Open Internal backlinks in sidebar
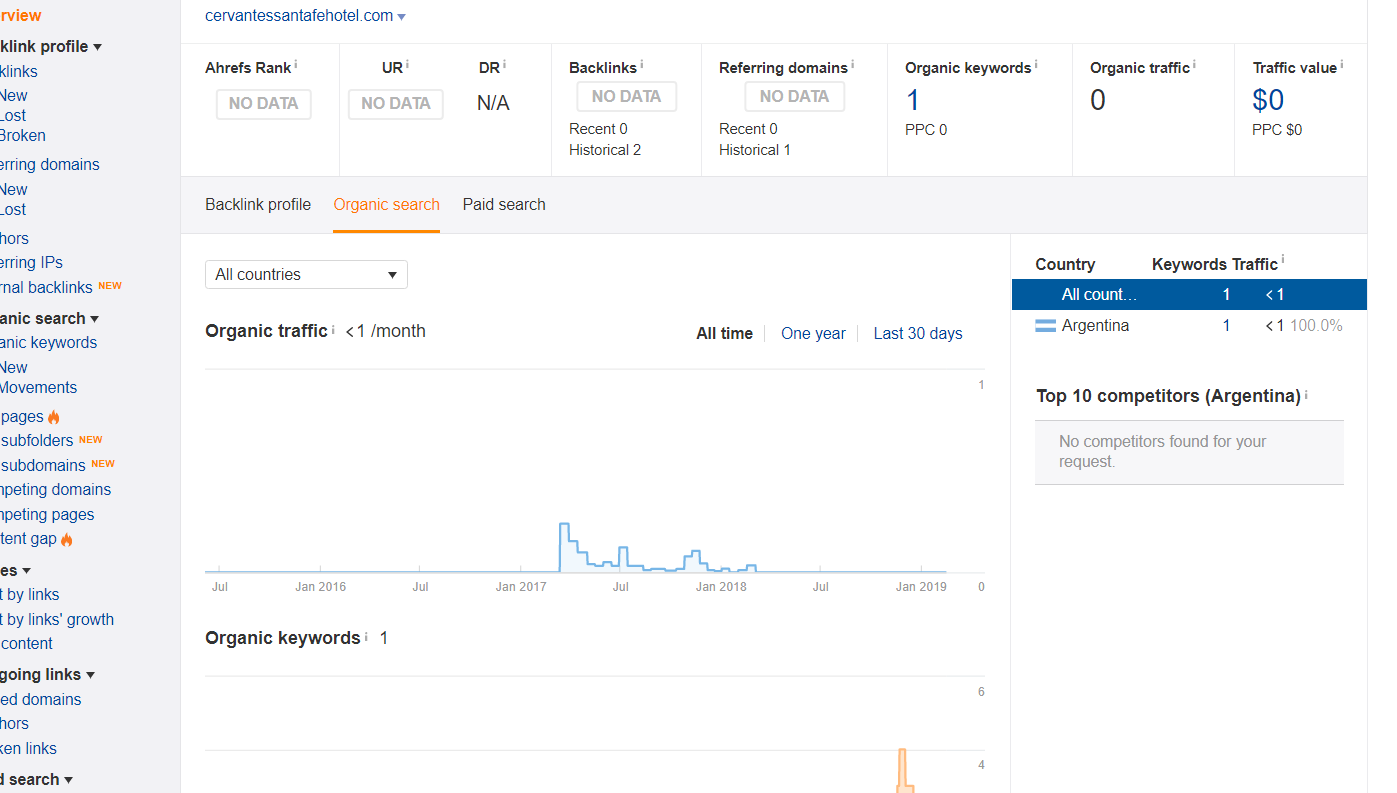1397x793 pixels. (46, 287)
